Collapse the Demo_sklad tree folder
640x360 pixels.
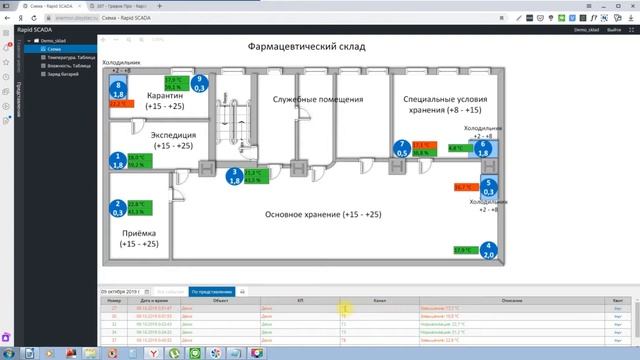29,41
